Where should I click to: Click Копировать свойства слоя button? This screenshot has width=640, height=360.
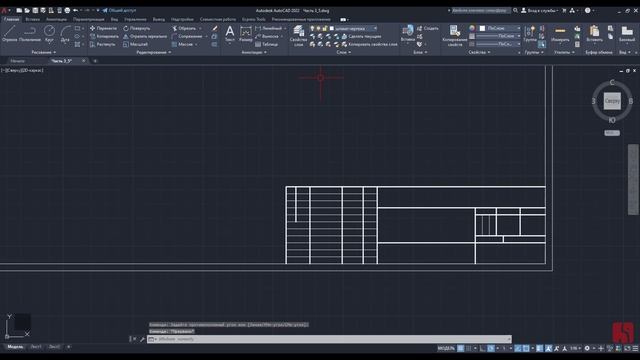click(x=369, y=44)
